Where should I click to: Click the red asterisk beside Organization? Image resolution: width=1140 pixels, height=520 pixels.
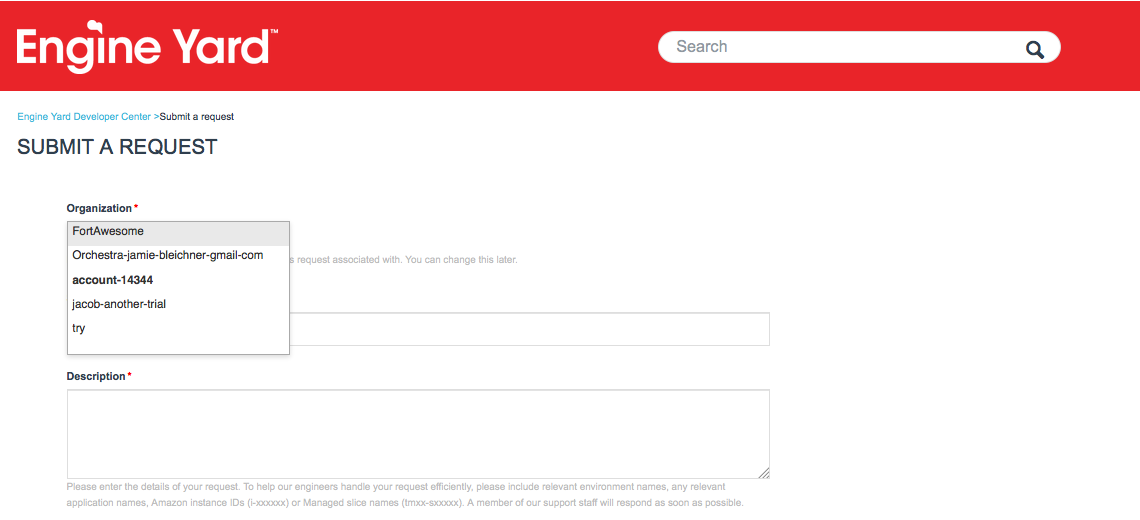pos(136,208)
